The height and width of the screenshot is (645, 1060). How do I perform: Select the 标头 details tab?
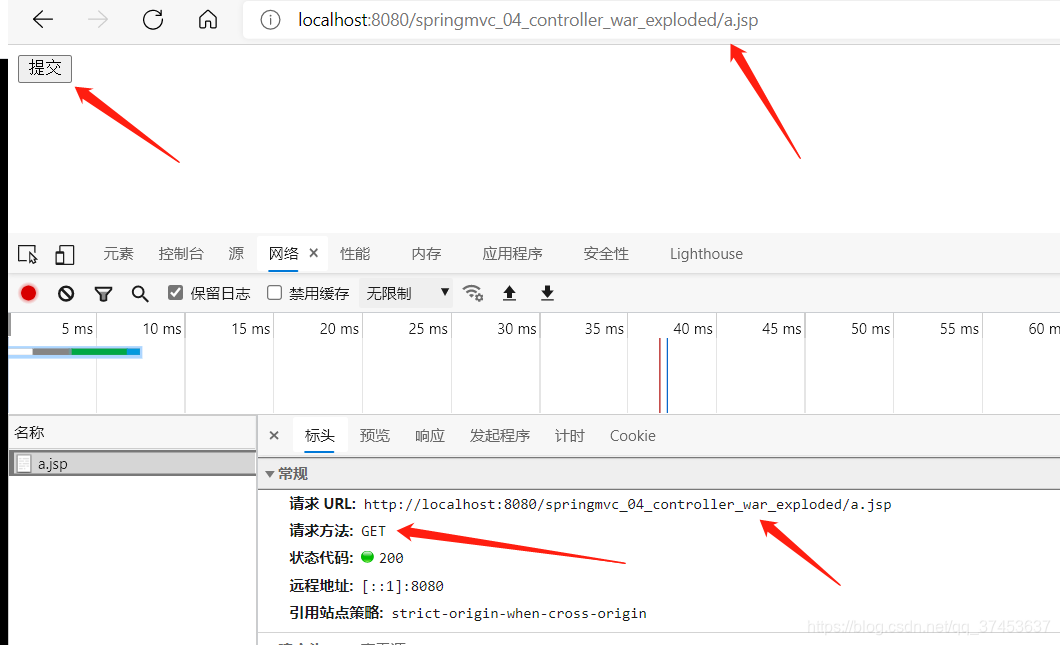tap(320, 435)
